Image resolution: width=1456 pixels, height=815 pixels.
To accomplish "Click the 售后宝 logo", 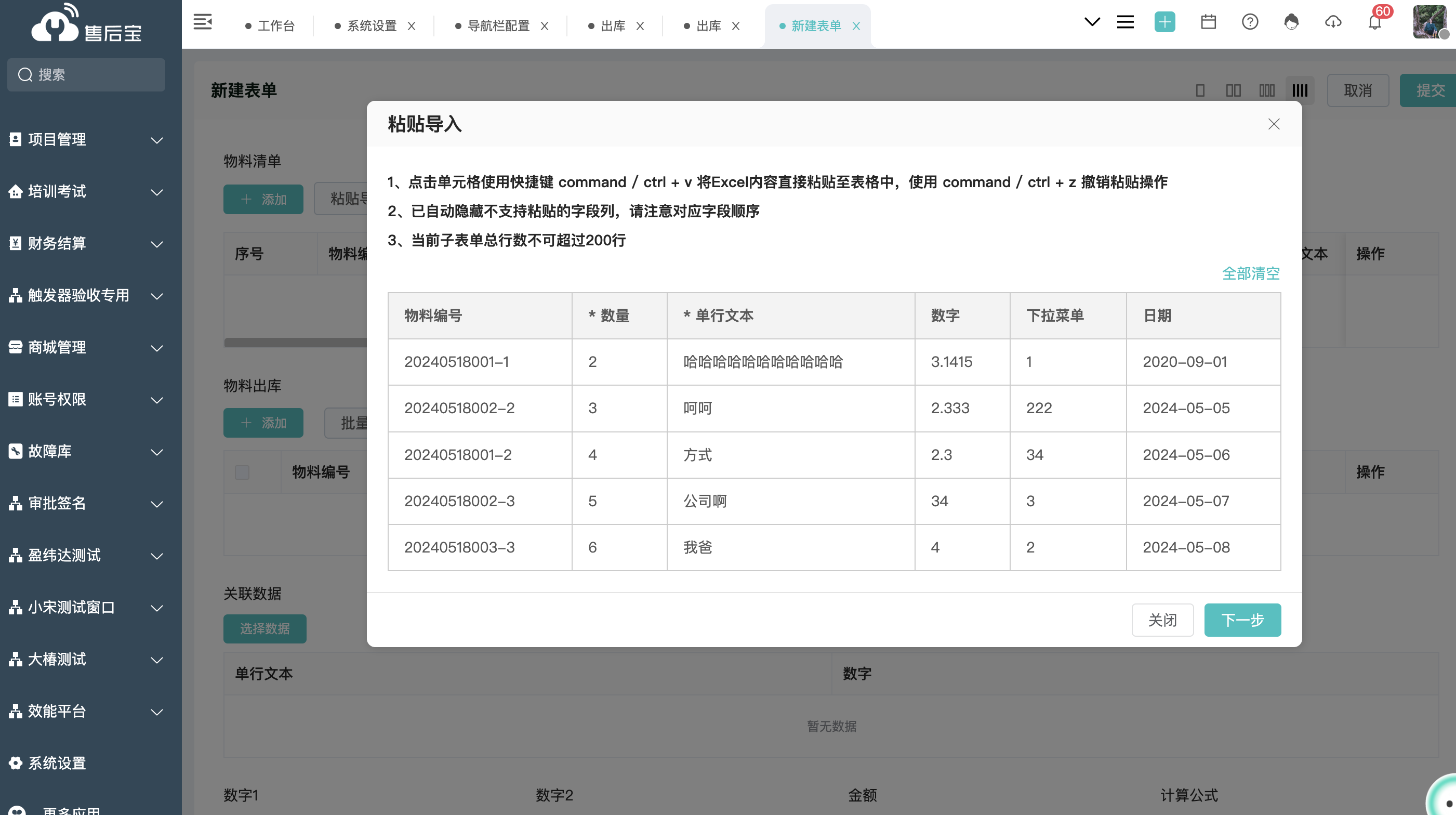I will coord(86,24).
